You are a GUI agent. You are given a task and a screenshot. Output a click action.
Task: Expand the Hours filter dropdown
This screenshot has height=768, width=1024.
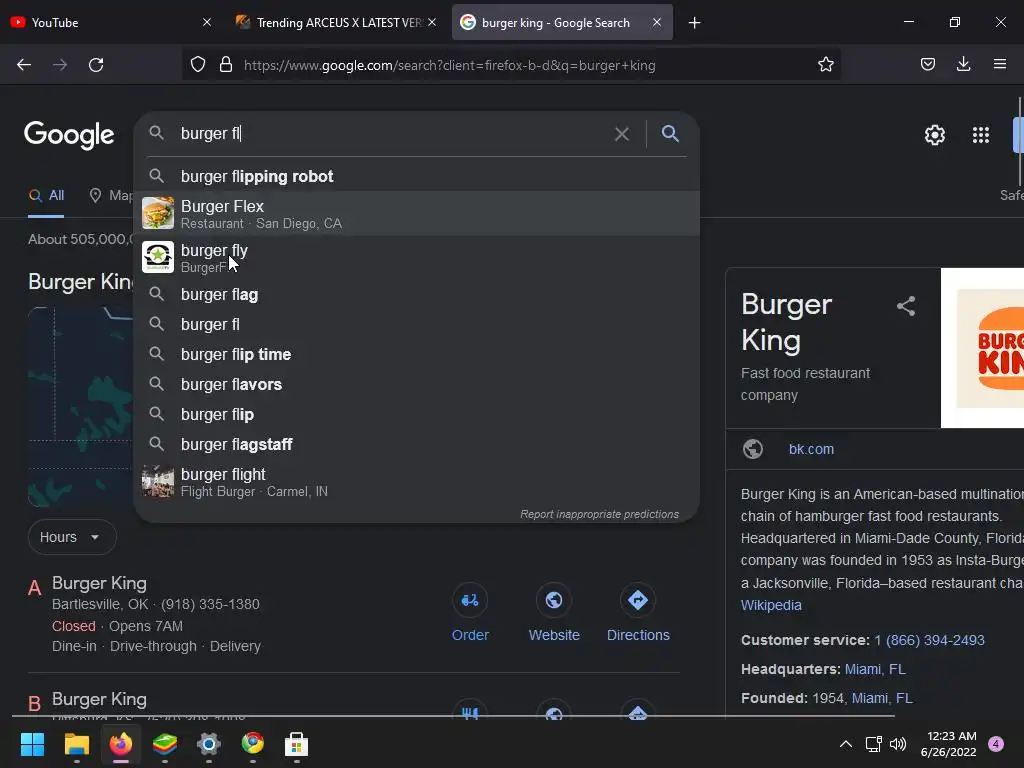tap(72, 537)
